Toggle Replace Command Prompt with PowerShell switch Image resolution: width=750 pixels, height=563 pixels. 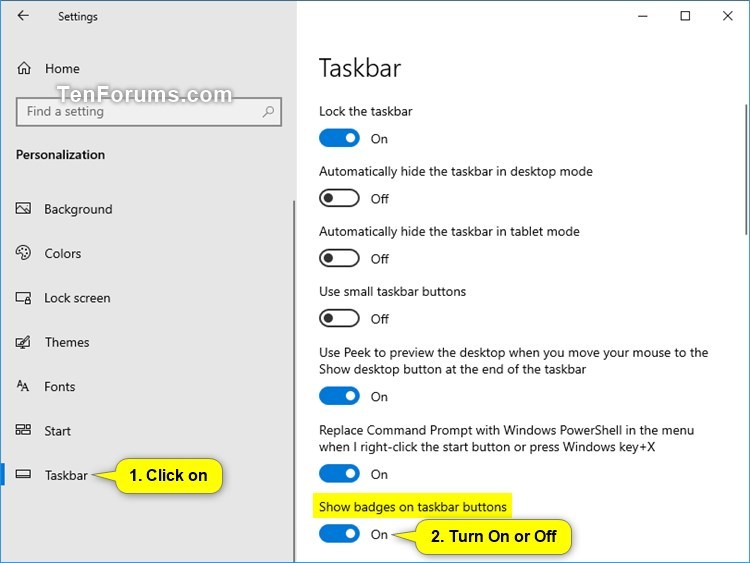click(339, 474)
